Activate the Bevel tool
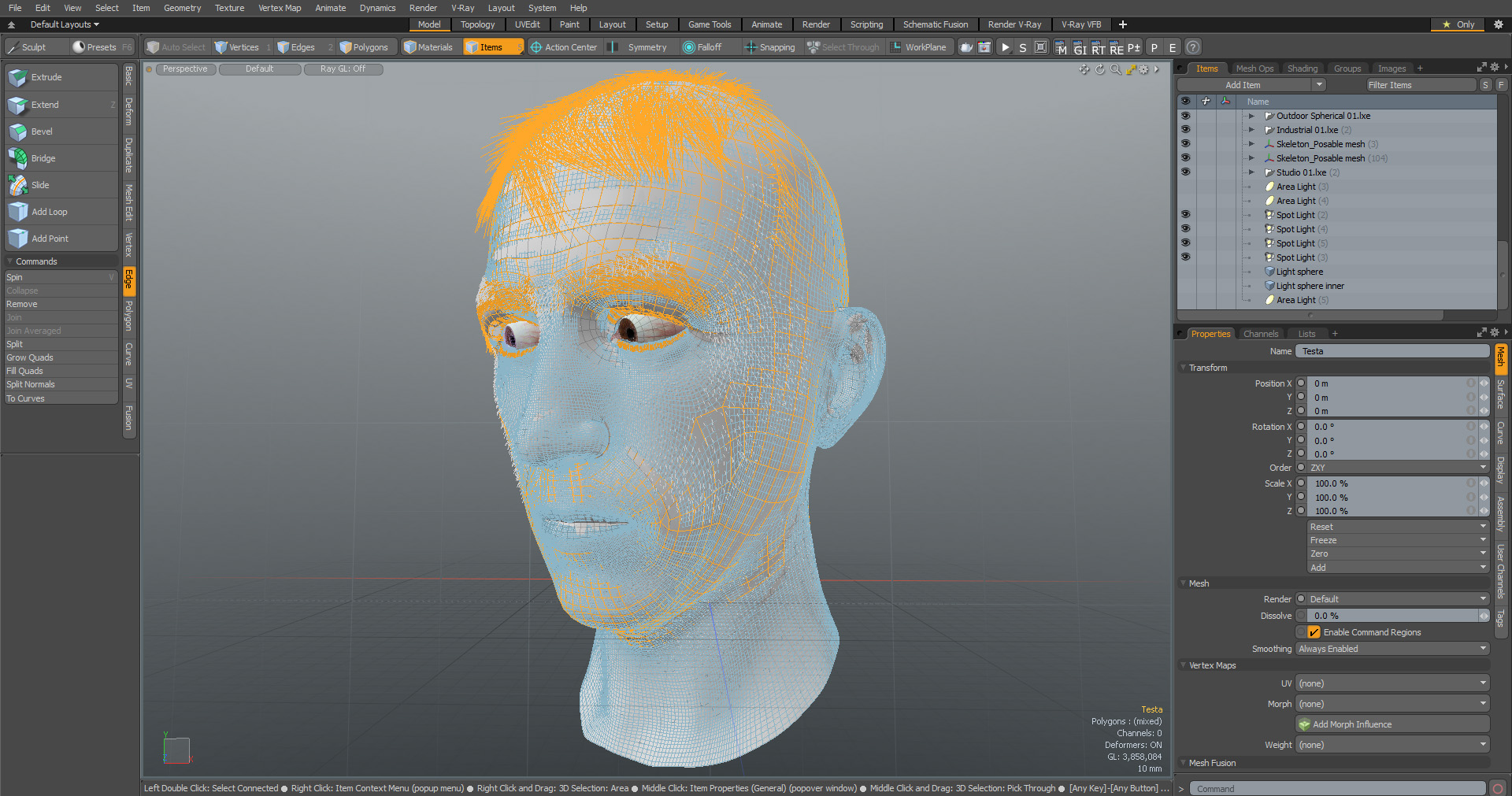The width and height of the screenshot is (1512, 796). pos(61,131)
